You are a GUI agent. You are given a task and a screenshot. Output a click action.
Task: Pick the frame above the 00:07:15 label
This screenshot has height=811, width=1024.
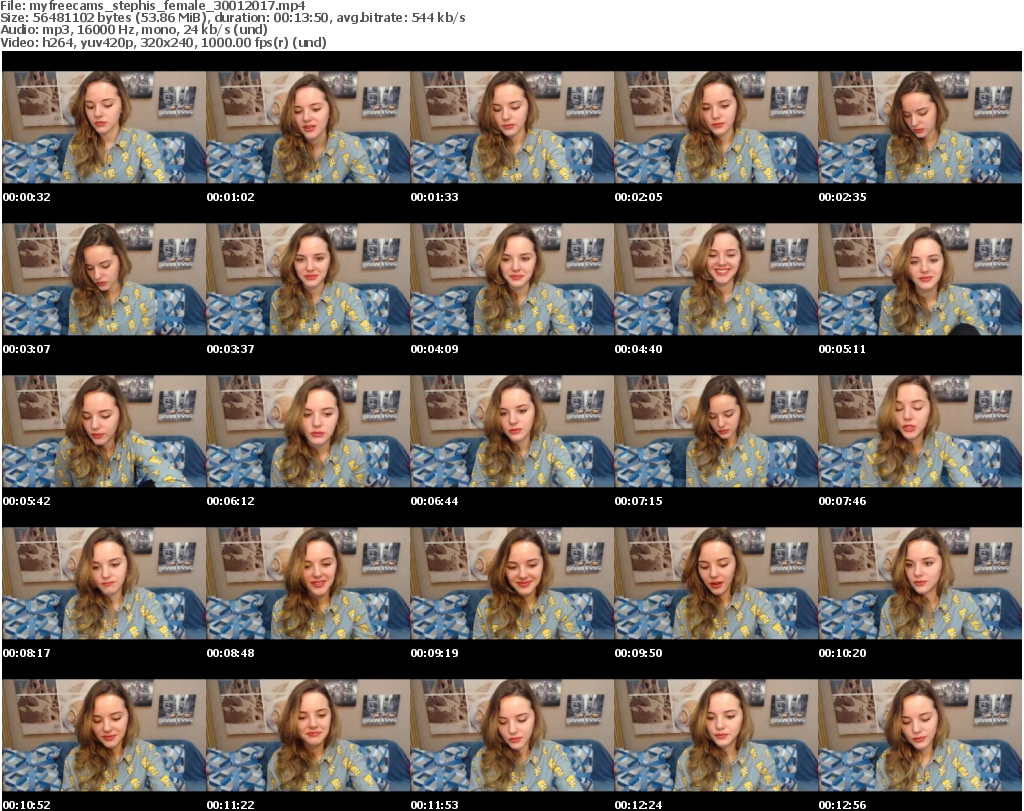(x=716, y=432)
